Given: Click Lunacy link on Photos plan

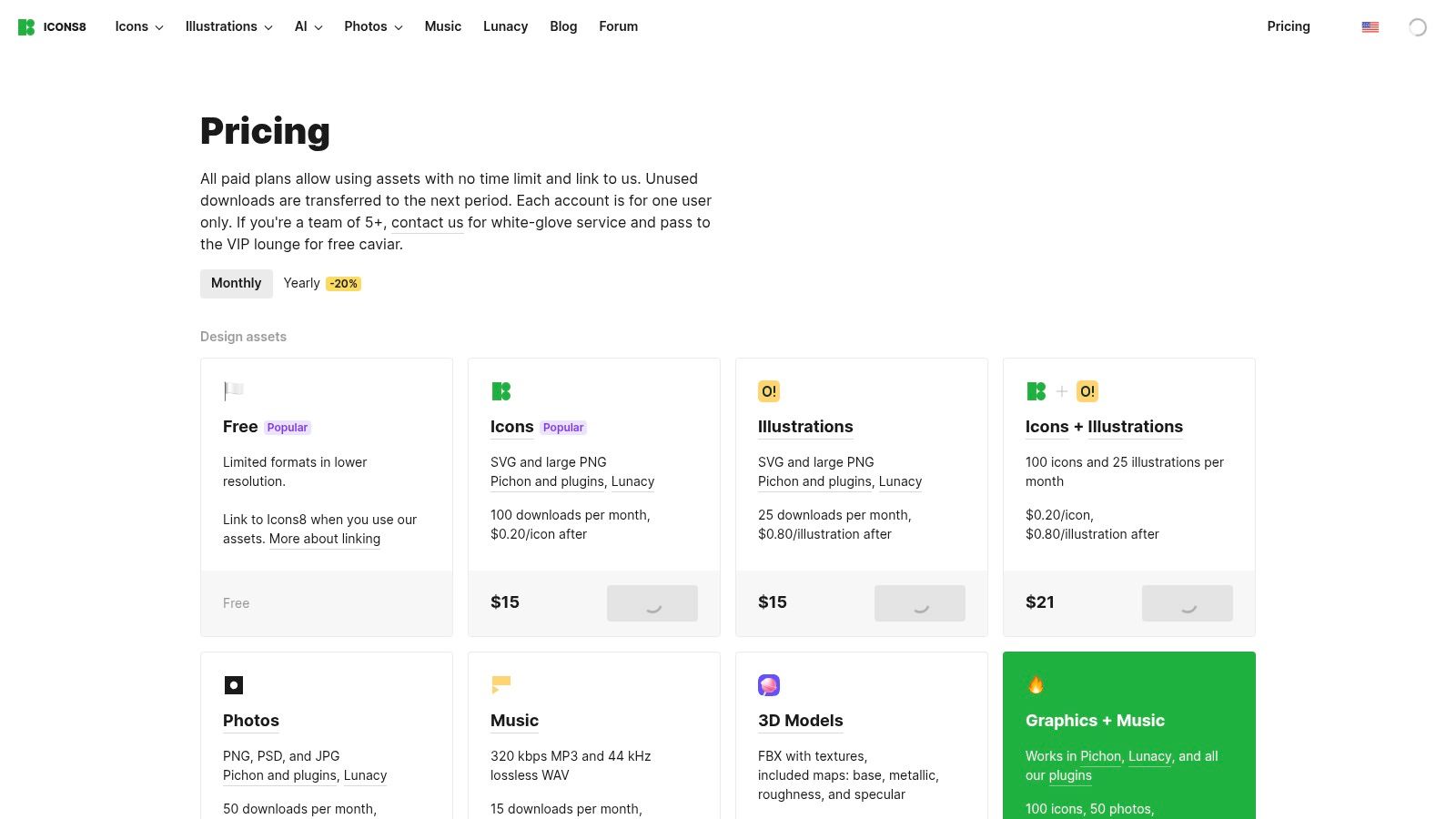Looking at the screenshot, I should pos(366,775).
